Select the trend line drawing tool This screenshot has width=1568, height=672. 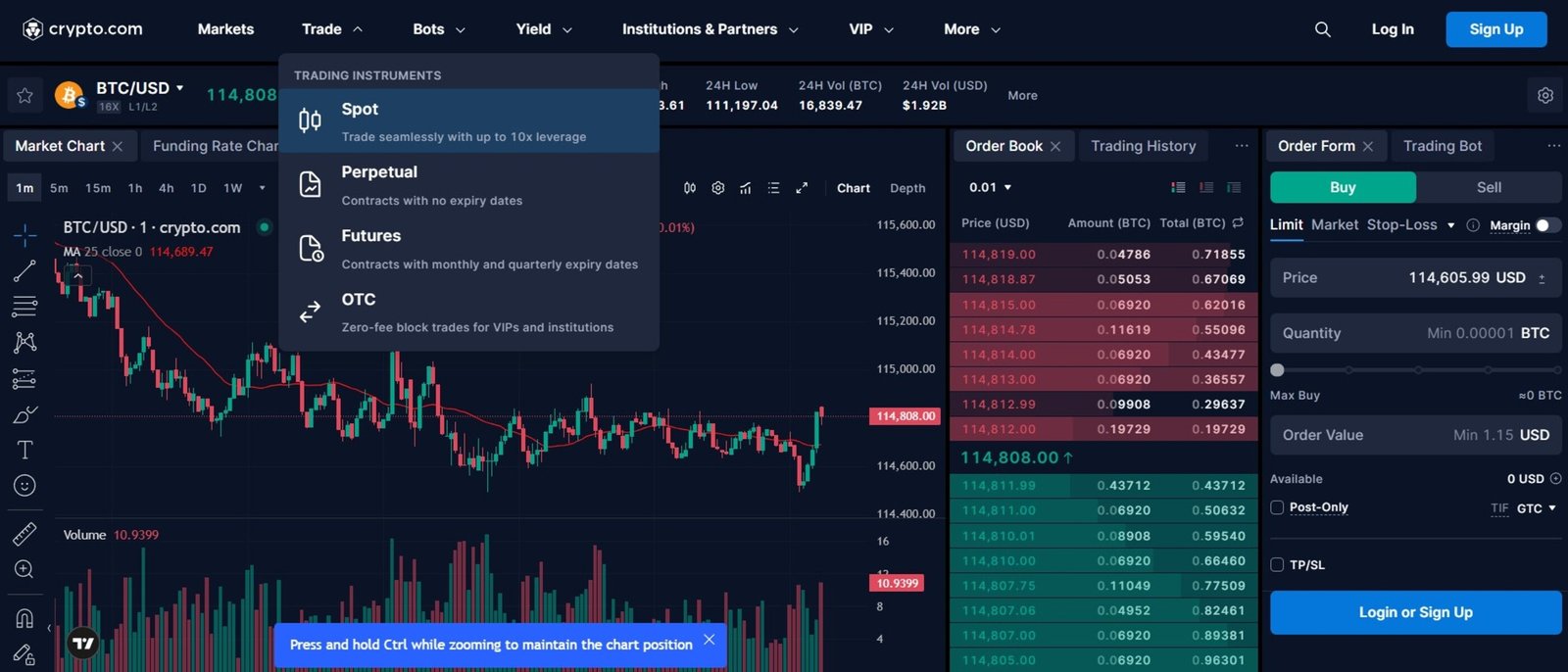pos(24,271)
